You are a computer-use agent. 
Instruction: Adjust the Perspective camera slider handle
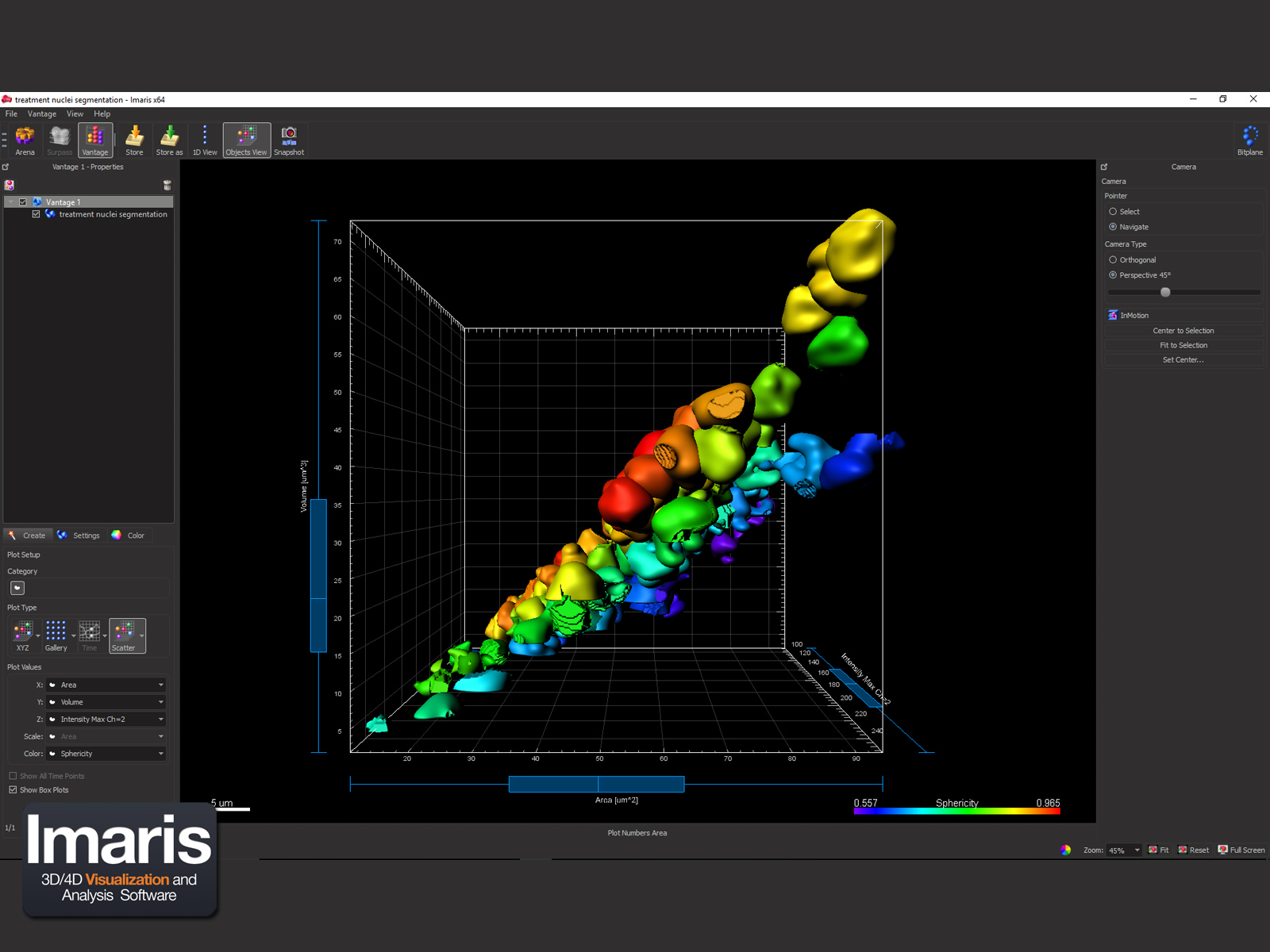(x=1165, y=292)
